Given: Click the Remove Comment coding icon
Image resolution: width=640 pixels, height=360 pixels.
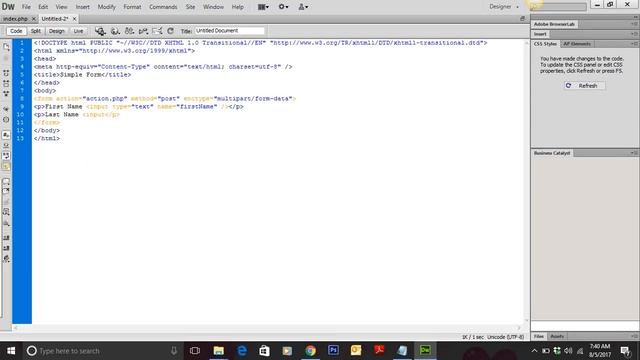Looking at the screenshot, I should (6, 191).
